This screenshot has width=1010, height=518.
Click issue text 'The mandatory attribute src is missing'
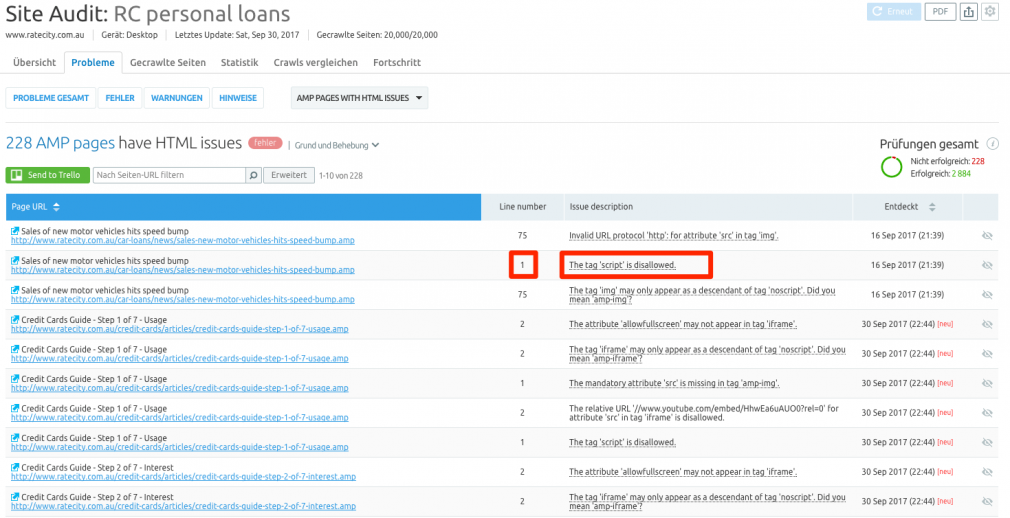[674, 383]
